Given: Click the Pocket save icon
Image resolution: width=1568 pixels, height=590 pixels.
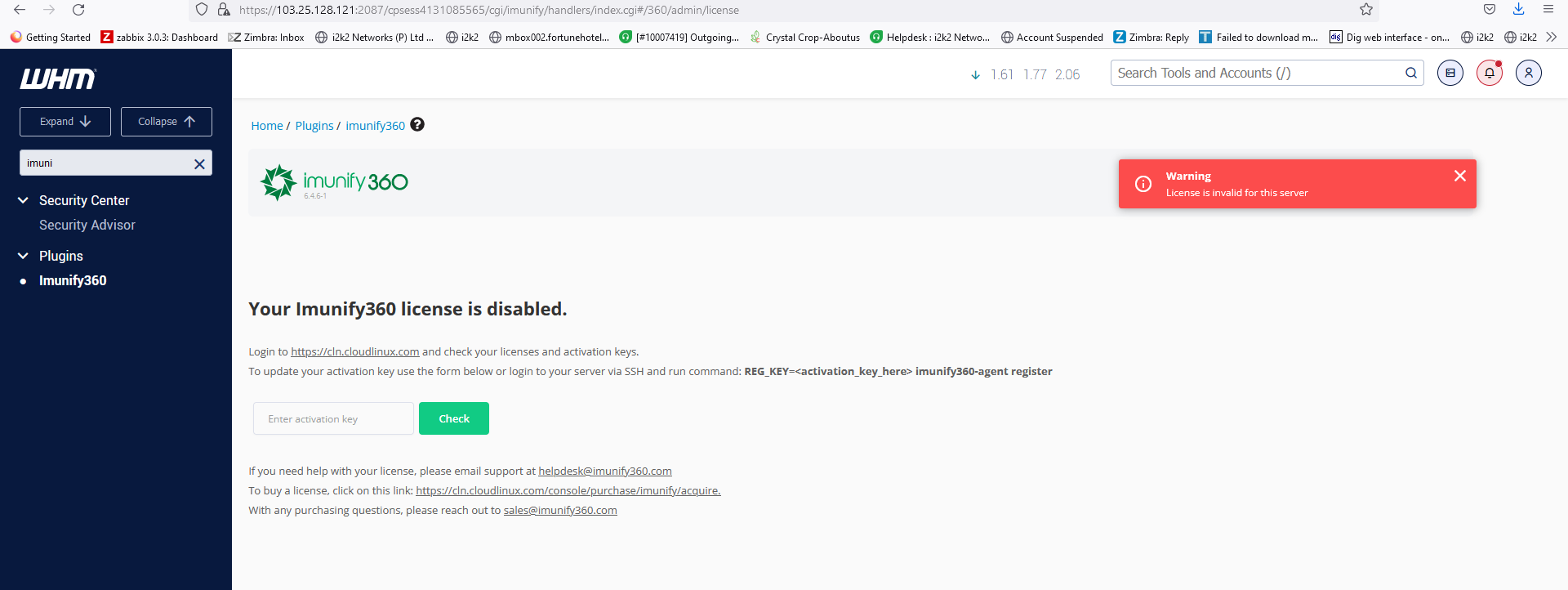Looking at the screenshot, I should 1490,9.
